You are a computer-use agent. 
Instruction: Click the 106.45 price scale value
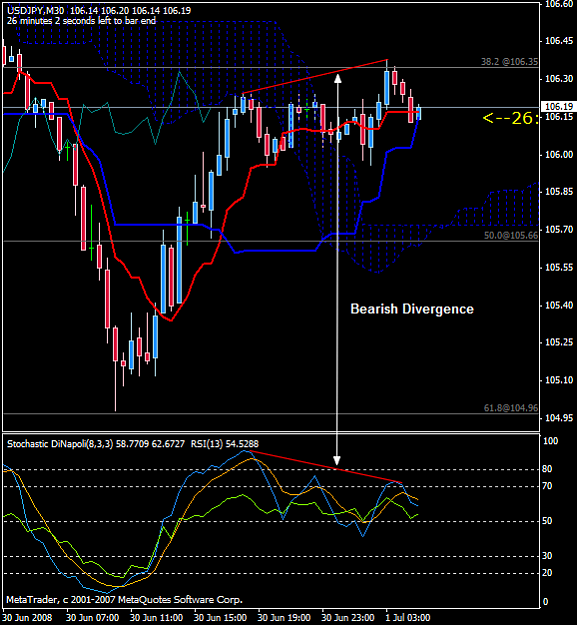click(x=559, y=41)
